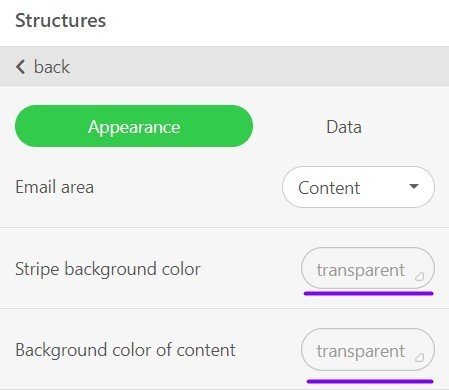Click the 'Stripe background color' label

[108, 269]
